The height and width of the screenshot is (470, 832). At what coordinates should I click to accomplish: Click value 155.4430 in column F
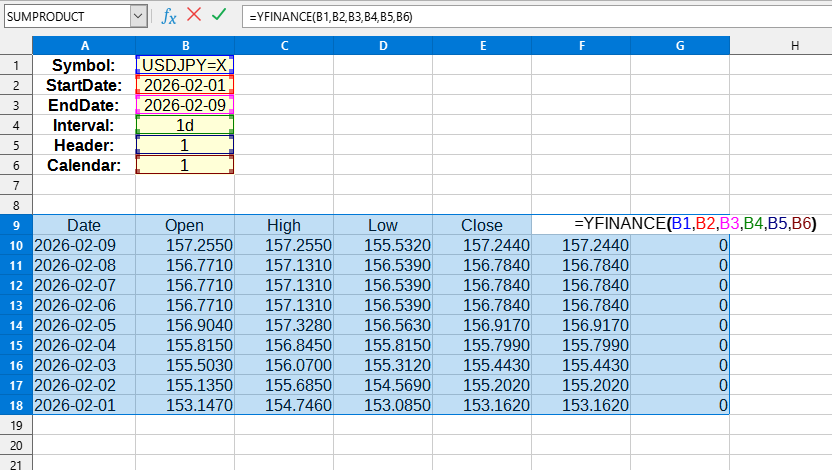pos(581,365)
